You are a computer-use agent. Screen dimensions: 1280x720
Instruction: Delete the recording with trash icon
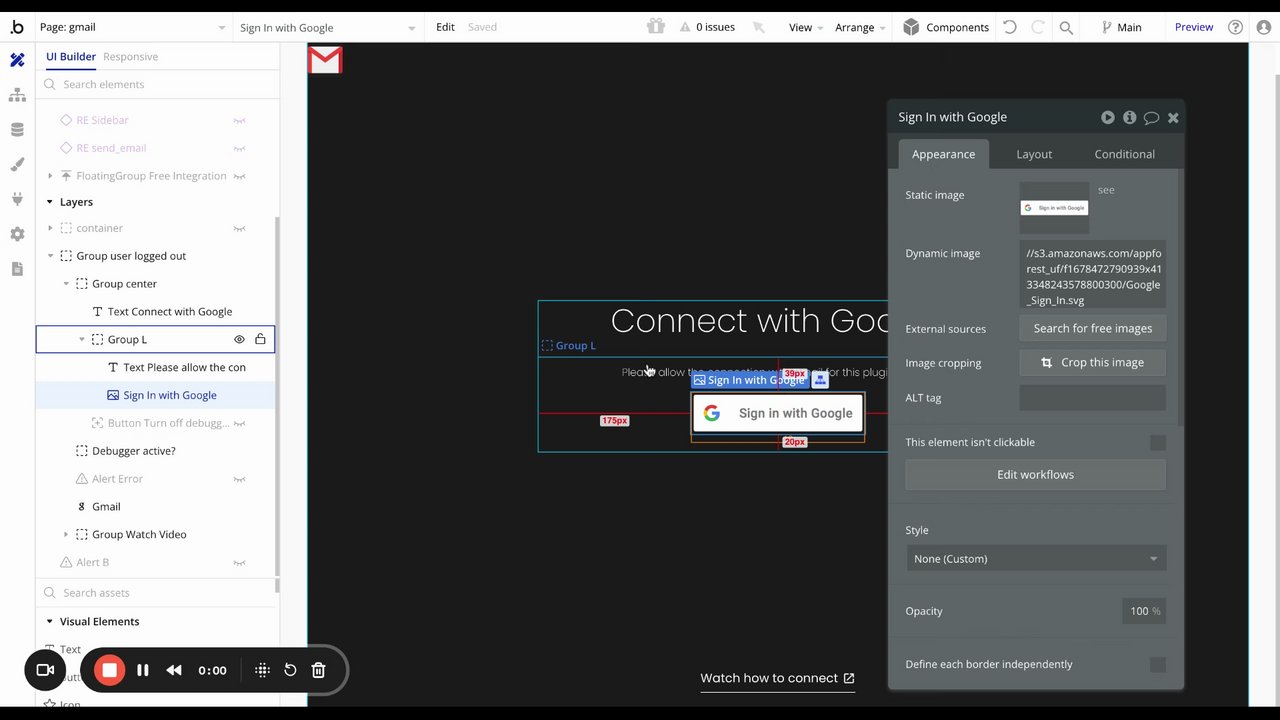tap(318, 670)
